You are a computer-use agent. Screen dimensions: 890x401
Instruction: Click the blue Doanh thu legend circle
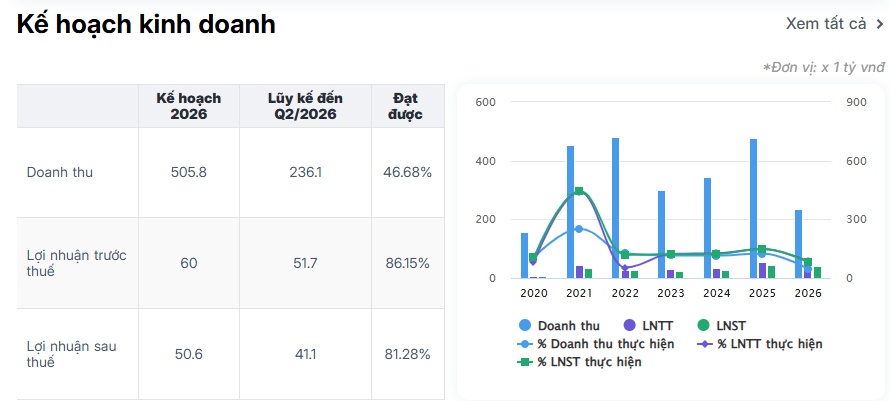[x=525, y=325]
